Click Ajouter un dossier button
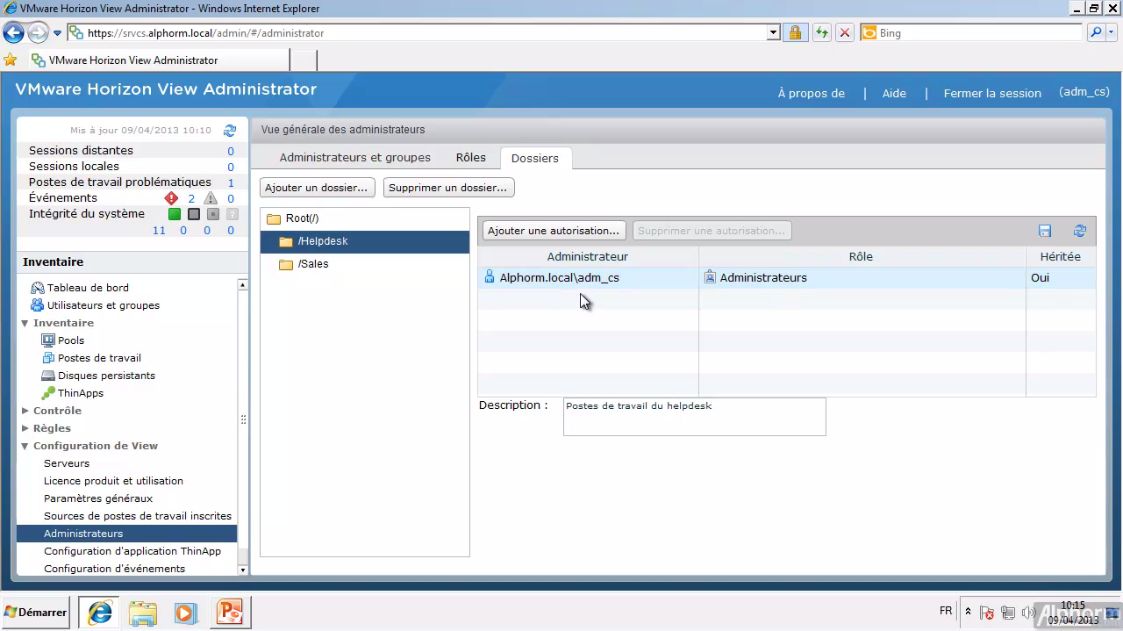 tap(317, 188)
